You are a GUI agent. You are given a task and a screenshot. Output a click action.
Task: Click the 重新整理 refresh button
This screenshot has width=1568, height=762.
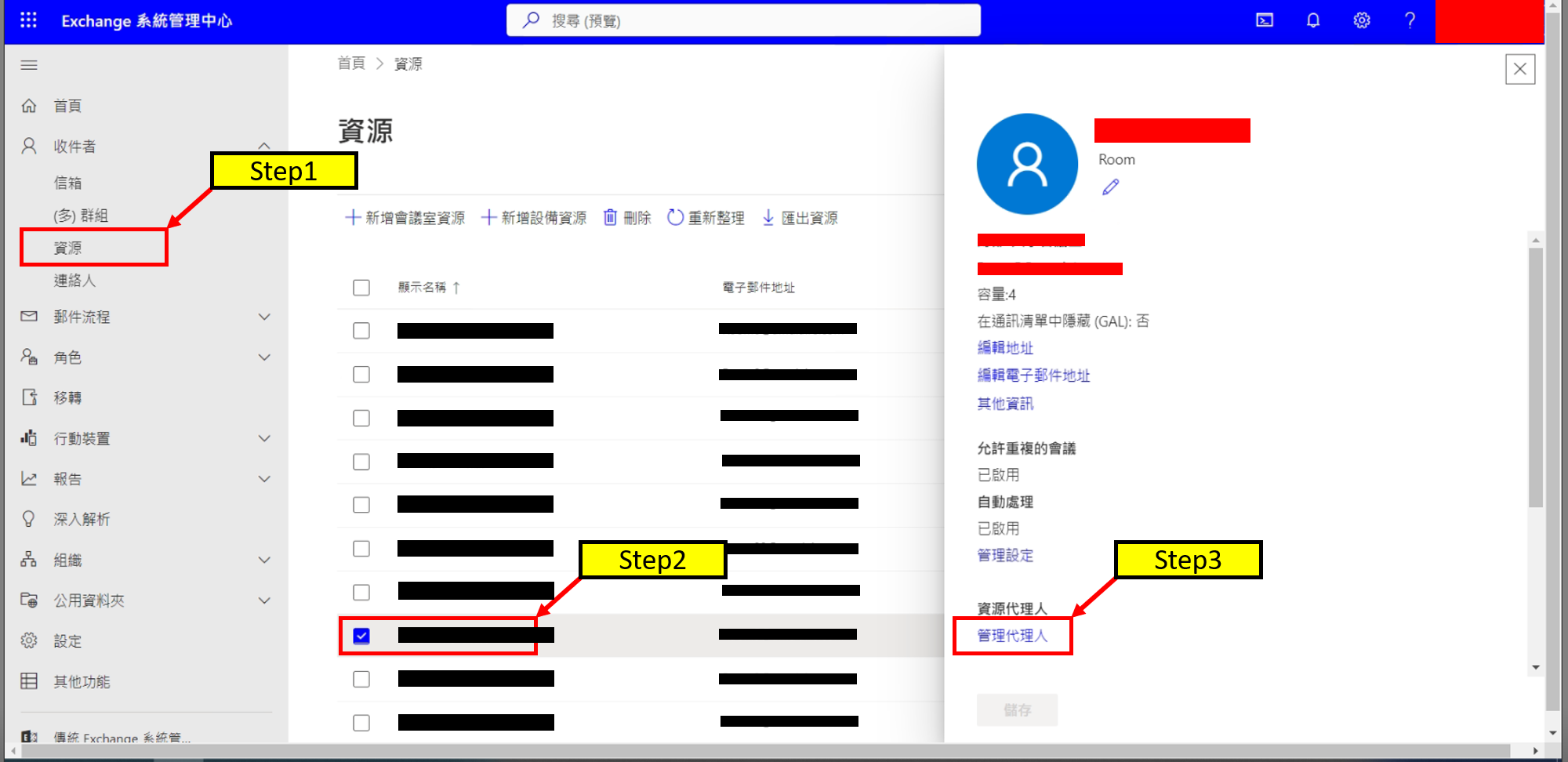(706, 218)
